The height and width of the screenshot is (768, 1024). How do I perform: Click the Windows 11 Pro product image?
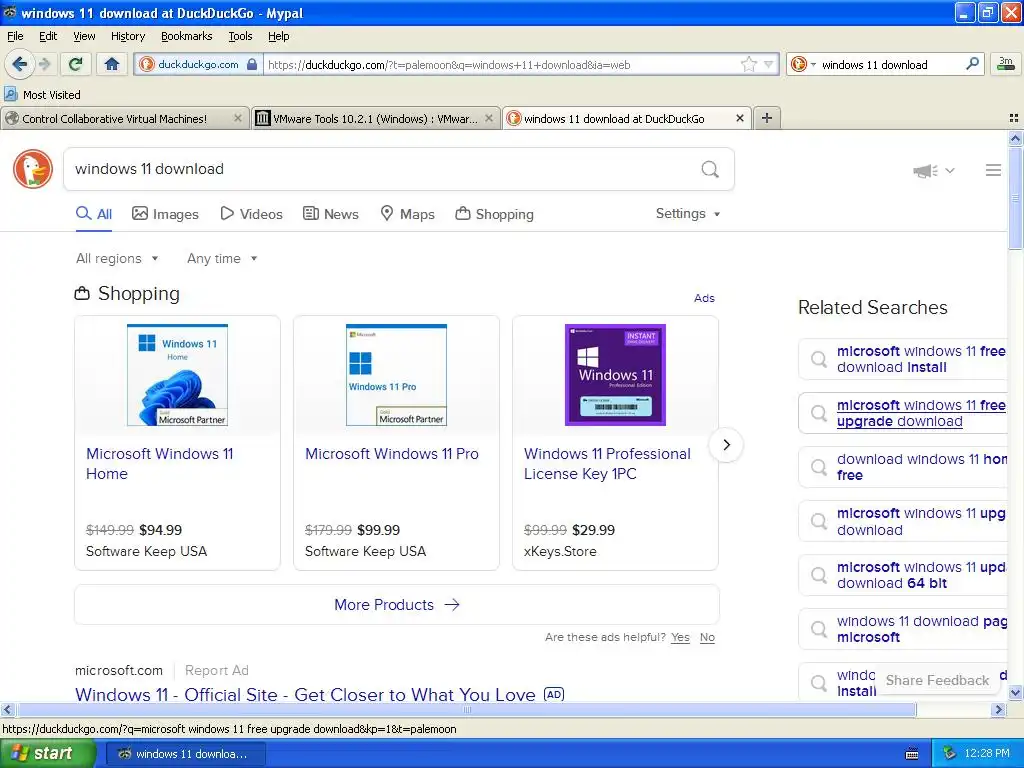[x=396, y=375]
